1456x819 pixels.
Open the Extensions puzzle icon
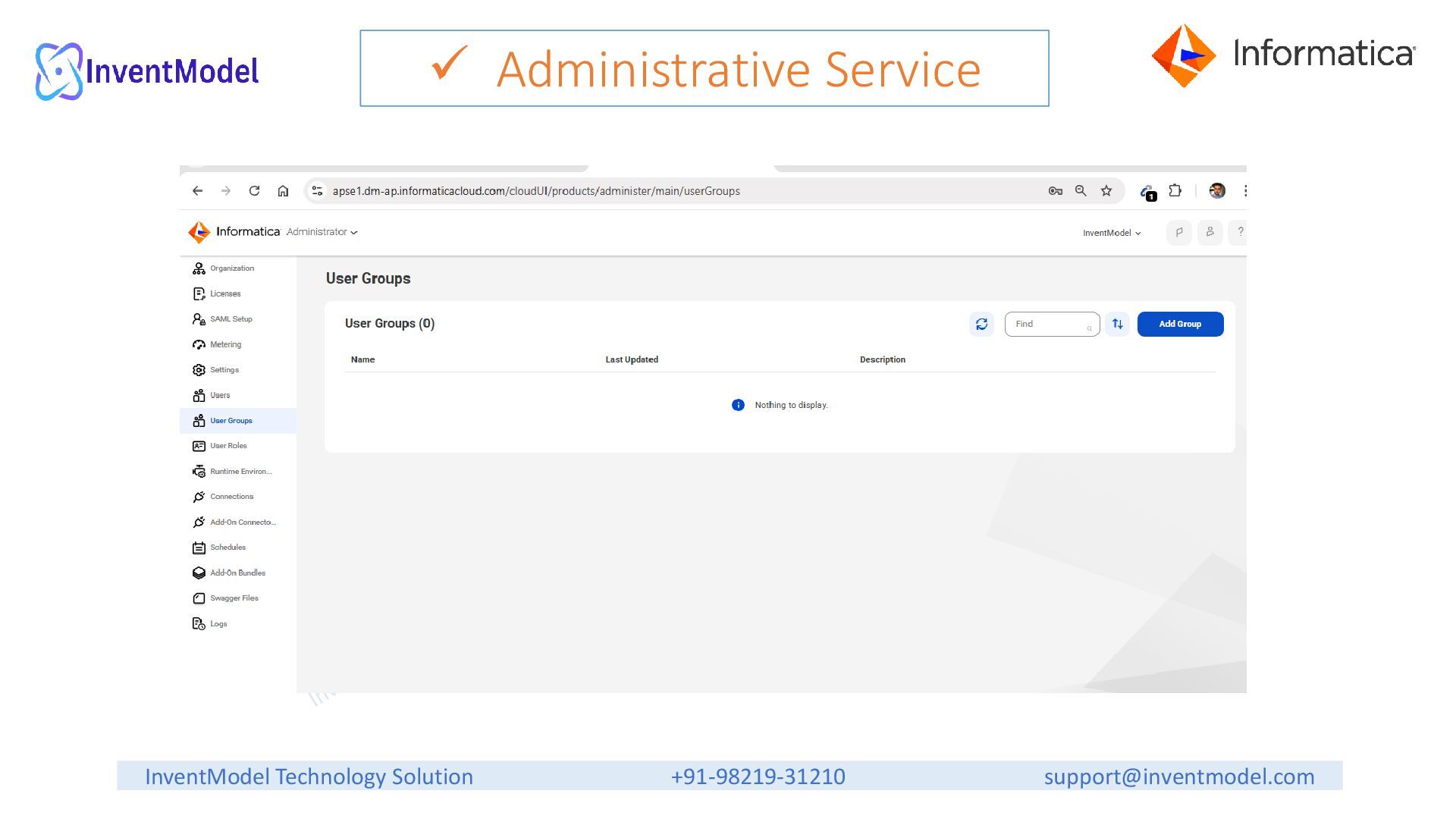pyautogui.click(x=1175, y=191)
